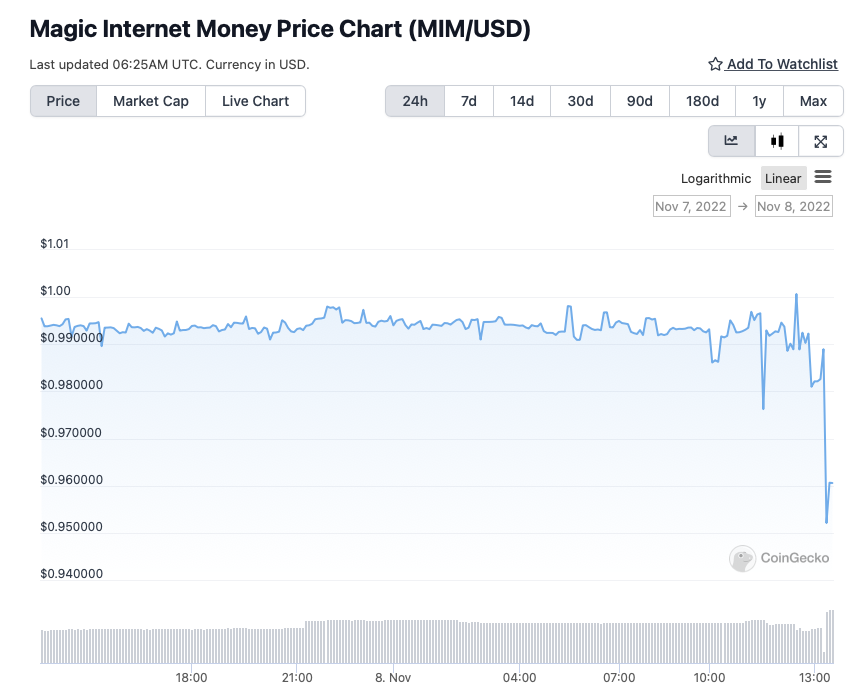The height and width of the screenshot is (696, 857).
Task: Open the chart hamburger menu
Action: [x=823, y=177]
